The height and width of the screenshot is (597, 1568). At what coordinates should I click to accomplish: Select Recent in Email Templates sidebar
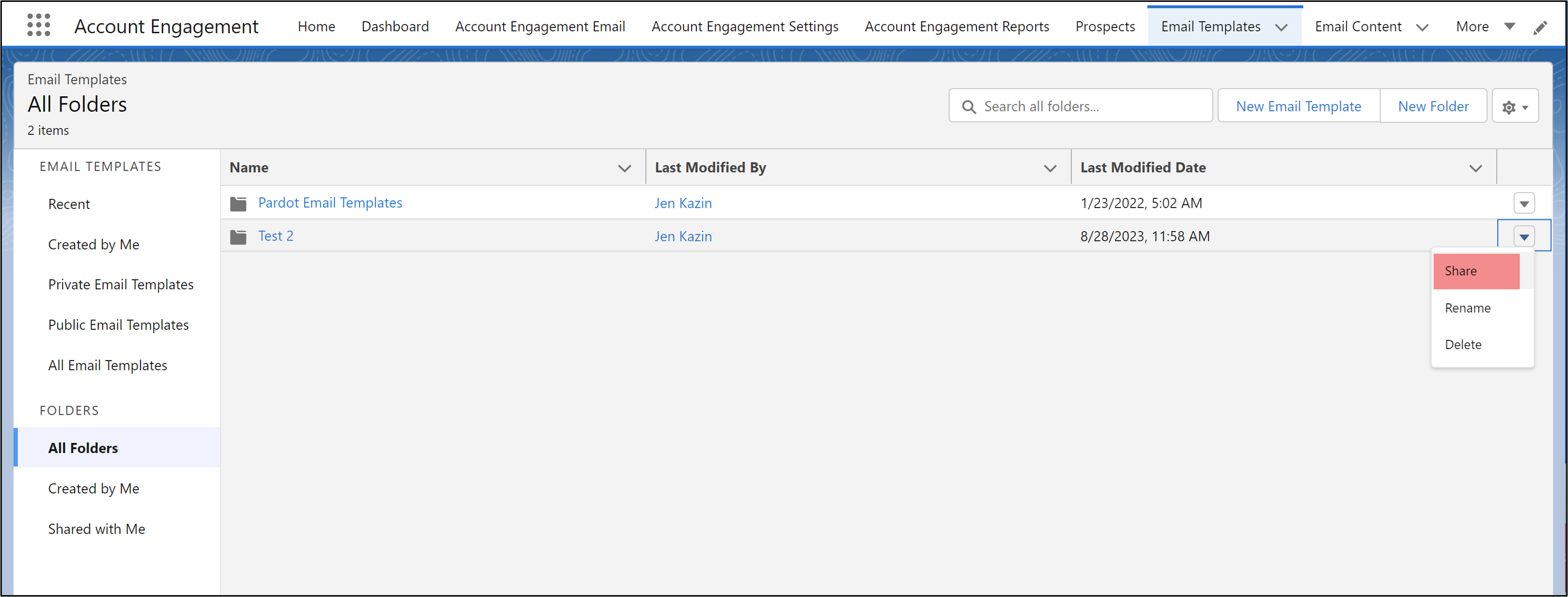click(69, 205)
